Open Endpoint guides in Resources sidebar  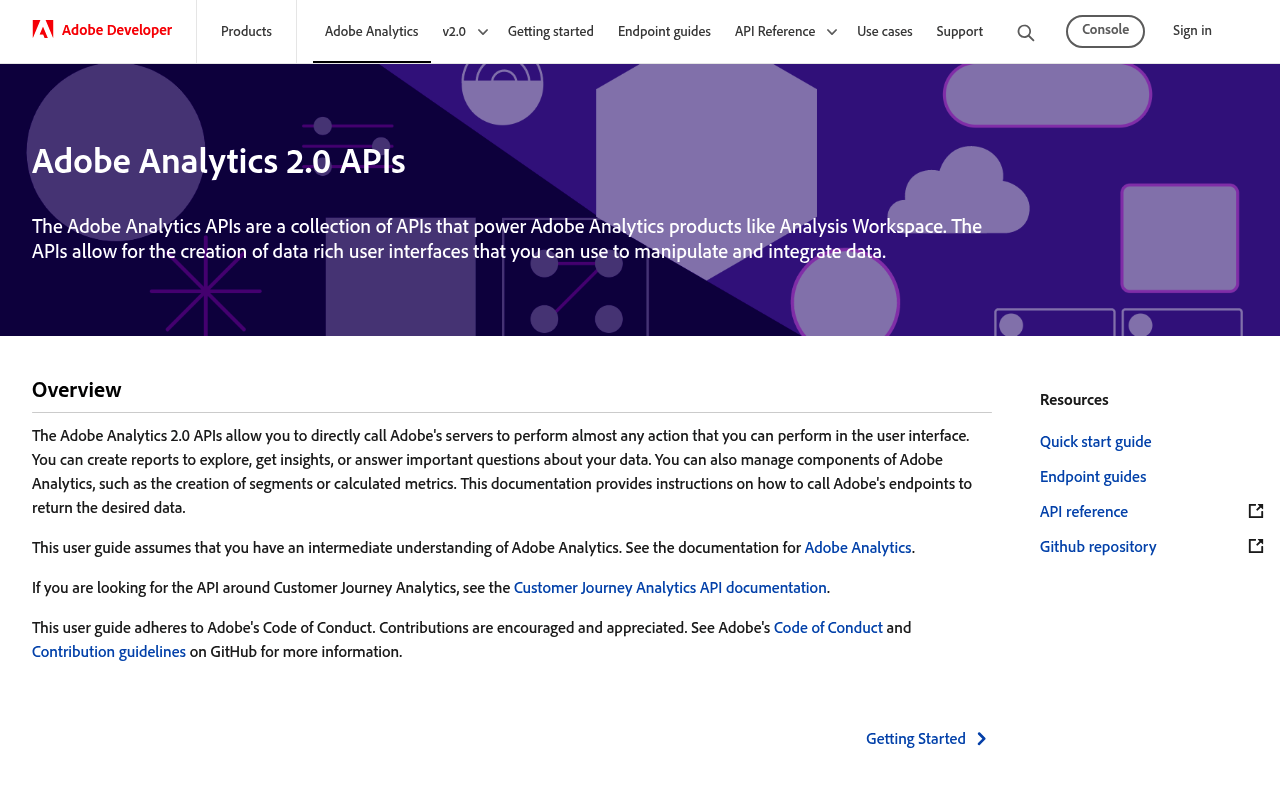(1093, 476)
